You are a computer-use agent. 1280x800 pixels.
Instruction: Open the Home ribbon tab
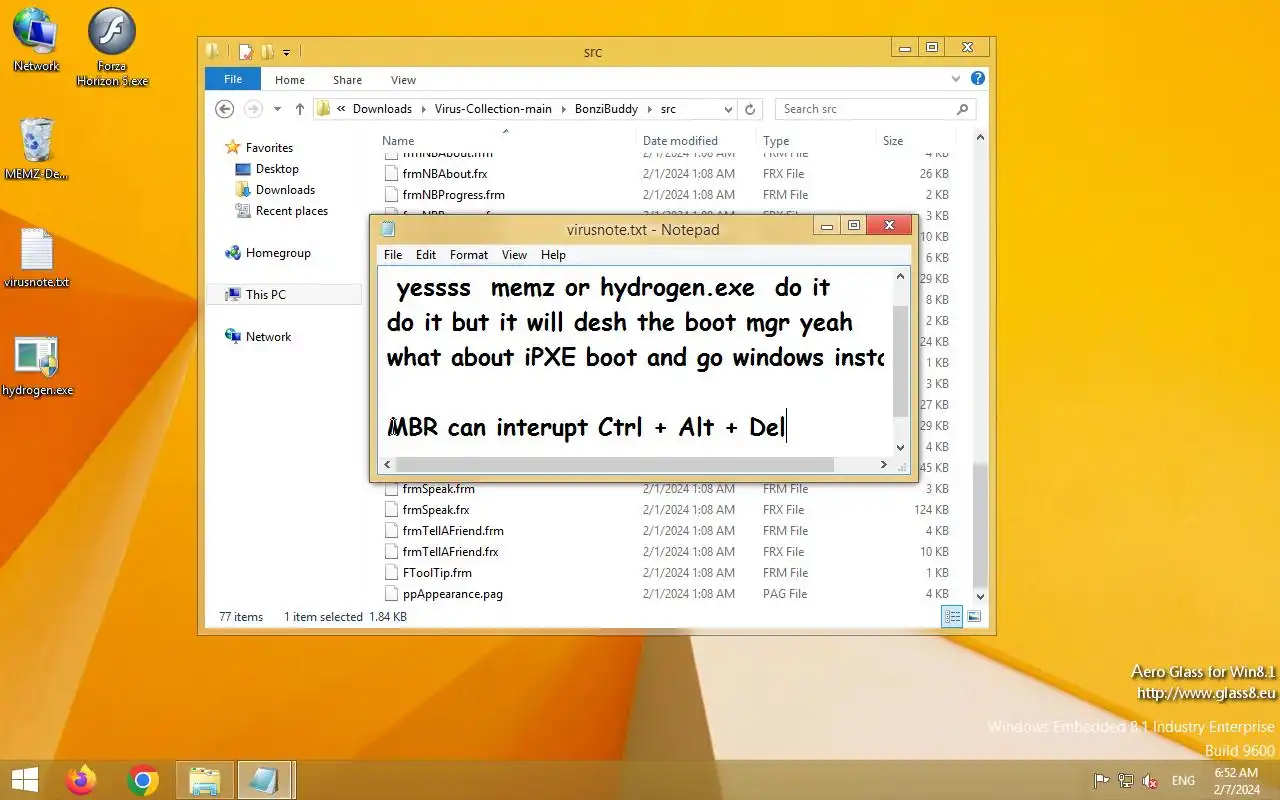click(x=290, y=80)
